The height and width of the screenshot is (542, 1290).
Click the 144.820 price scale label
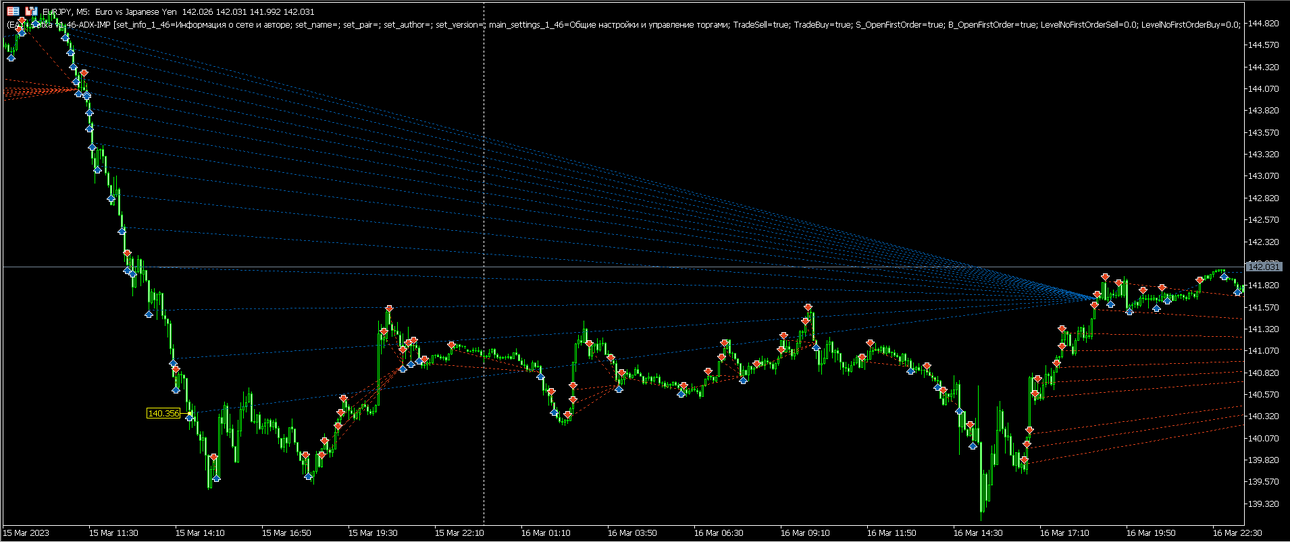[1264, 23]
